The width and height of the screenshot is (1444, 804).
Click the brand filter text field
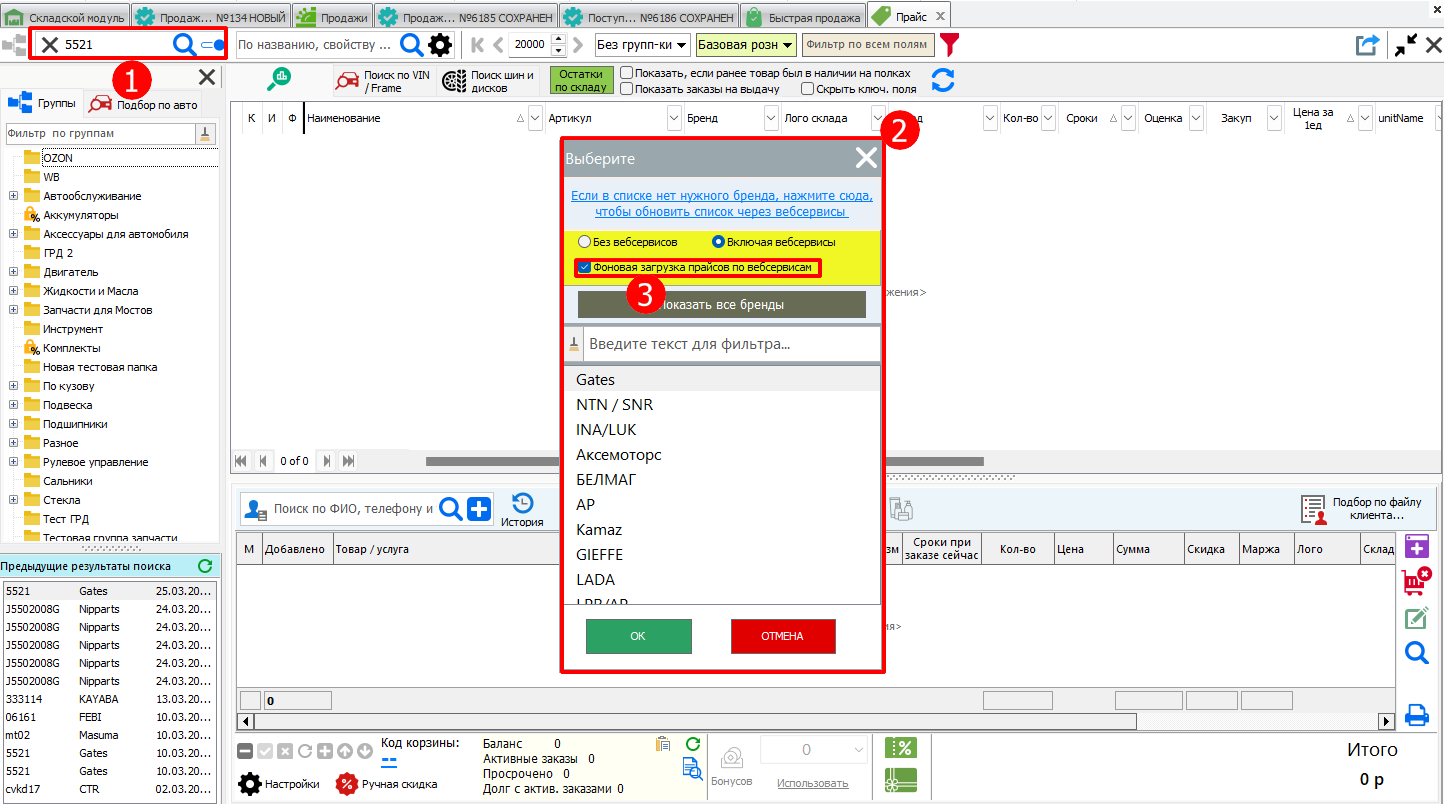coord(731,344)
